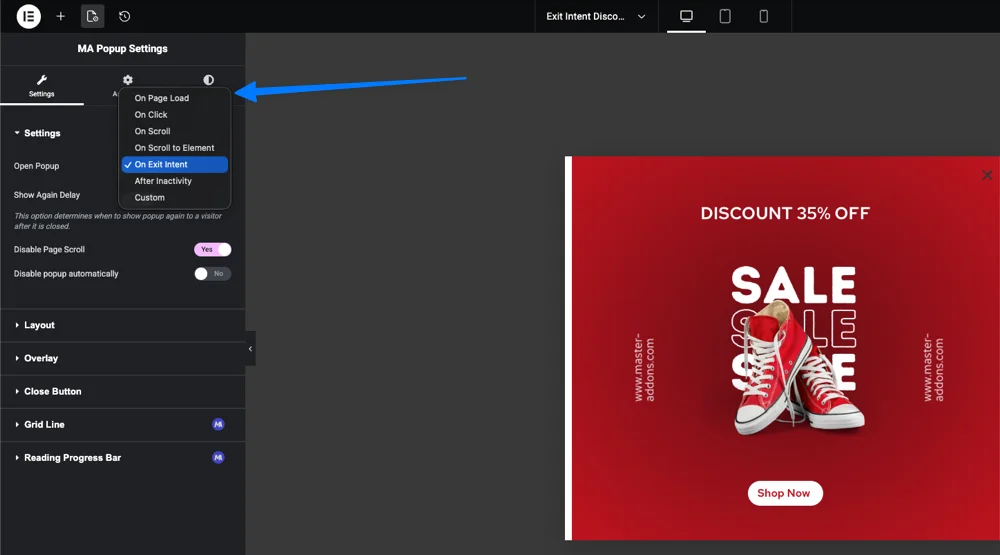Viewport: 1000px width, 555px height.
Task: Expand the Layout section
Action: point(122,325)
